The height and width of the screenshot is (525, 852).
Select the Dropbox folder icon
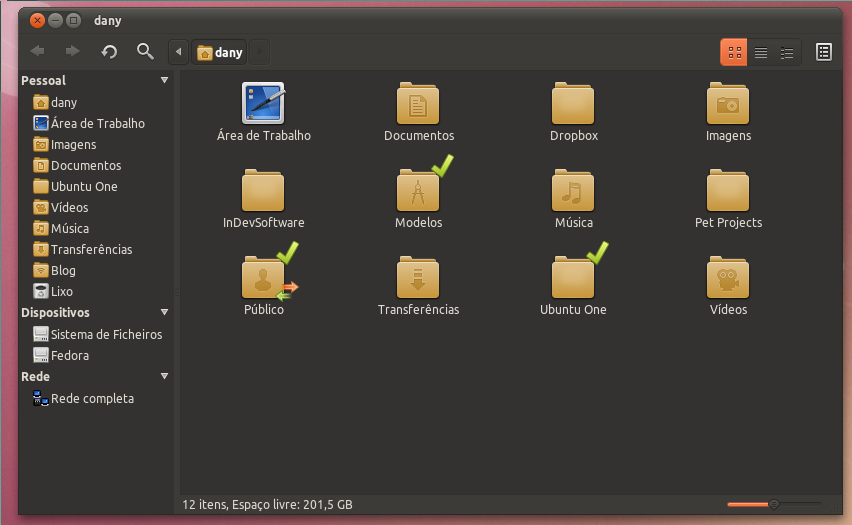573,103
